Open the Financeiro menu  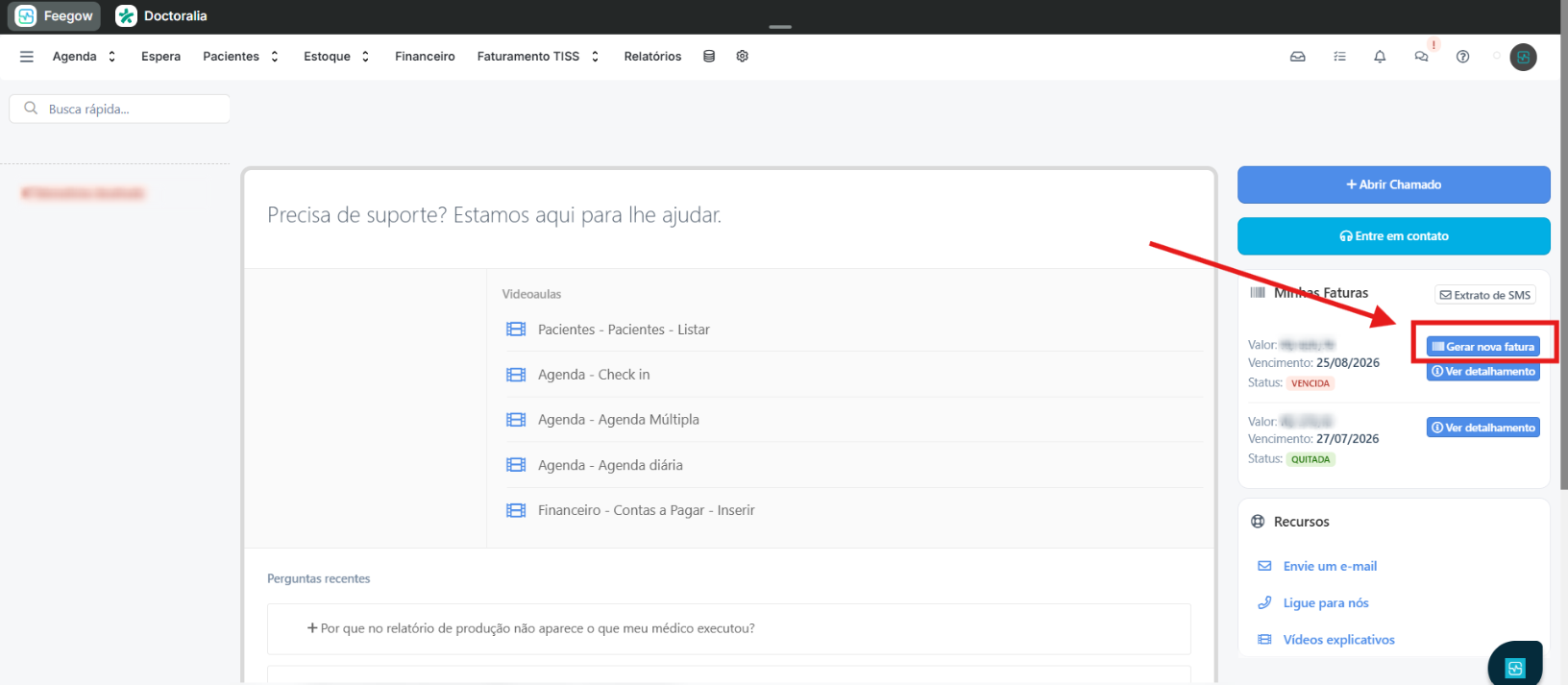pyautogui.click(x=425, y=57)
